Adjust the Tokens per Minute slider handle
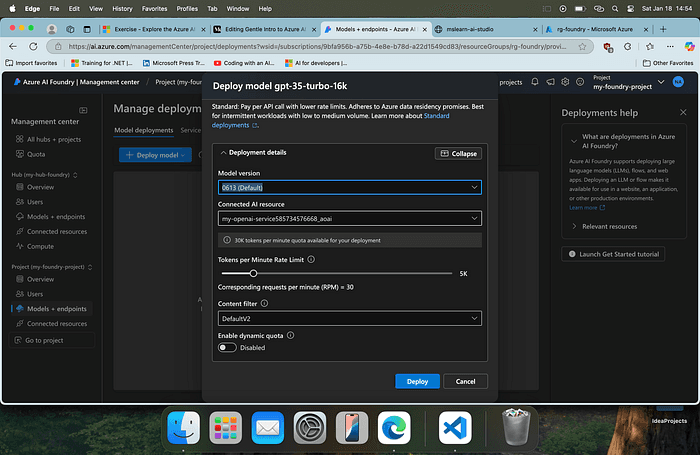700x455 pixels. point(253,273)
